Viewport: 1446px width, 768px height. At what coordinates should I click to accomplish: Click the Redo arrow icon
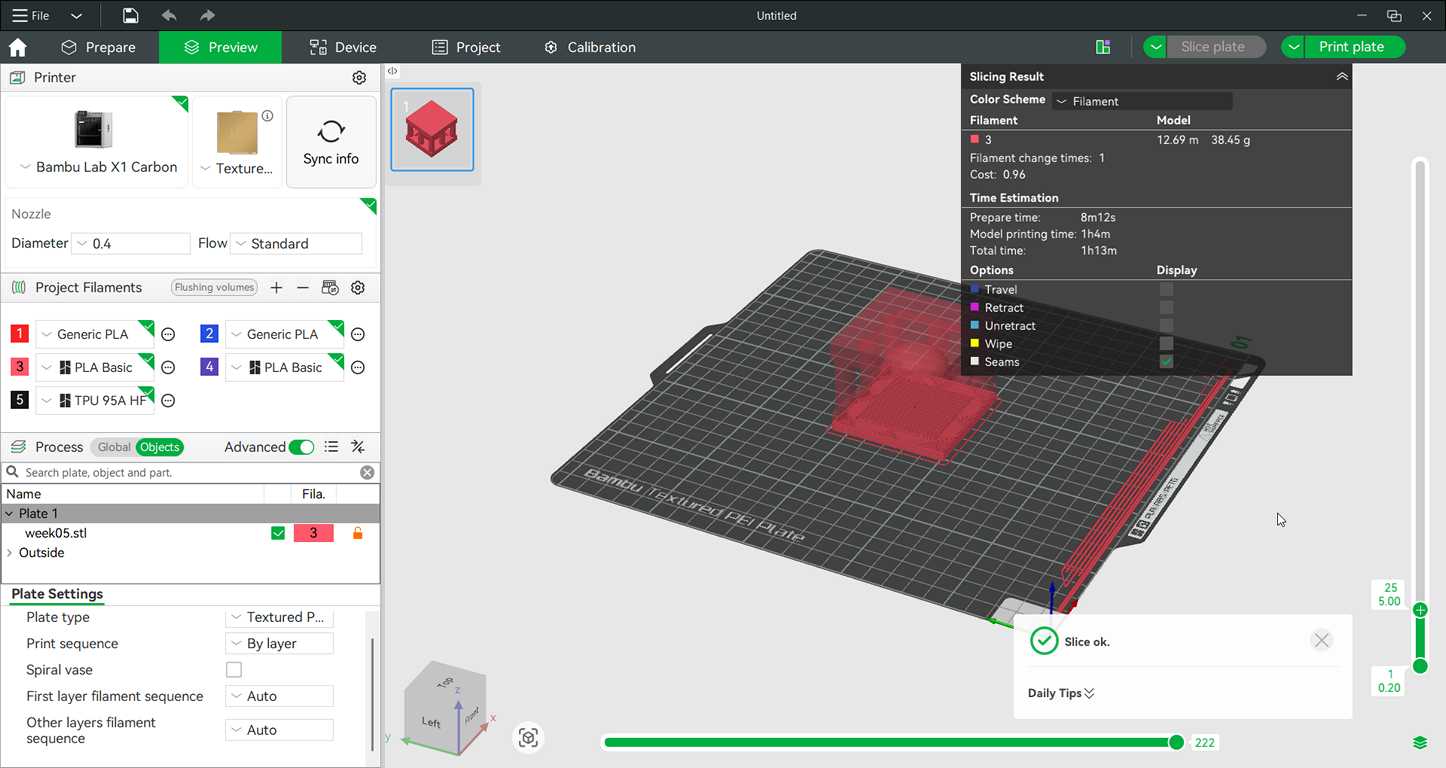click(x=207, y=16)
